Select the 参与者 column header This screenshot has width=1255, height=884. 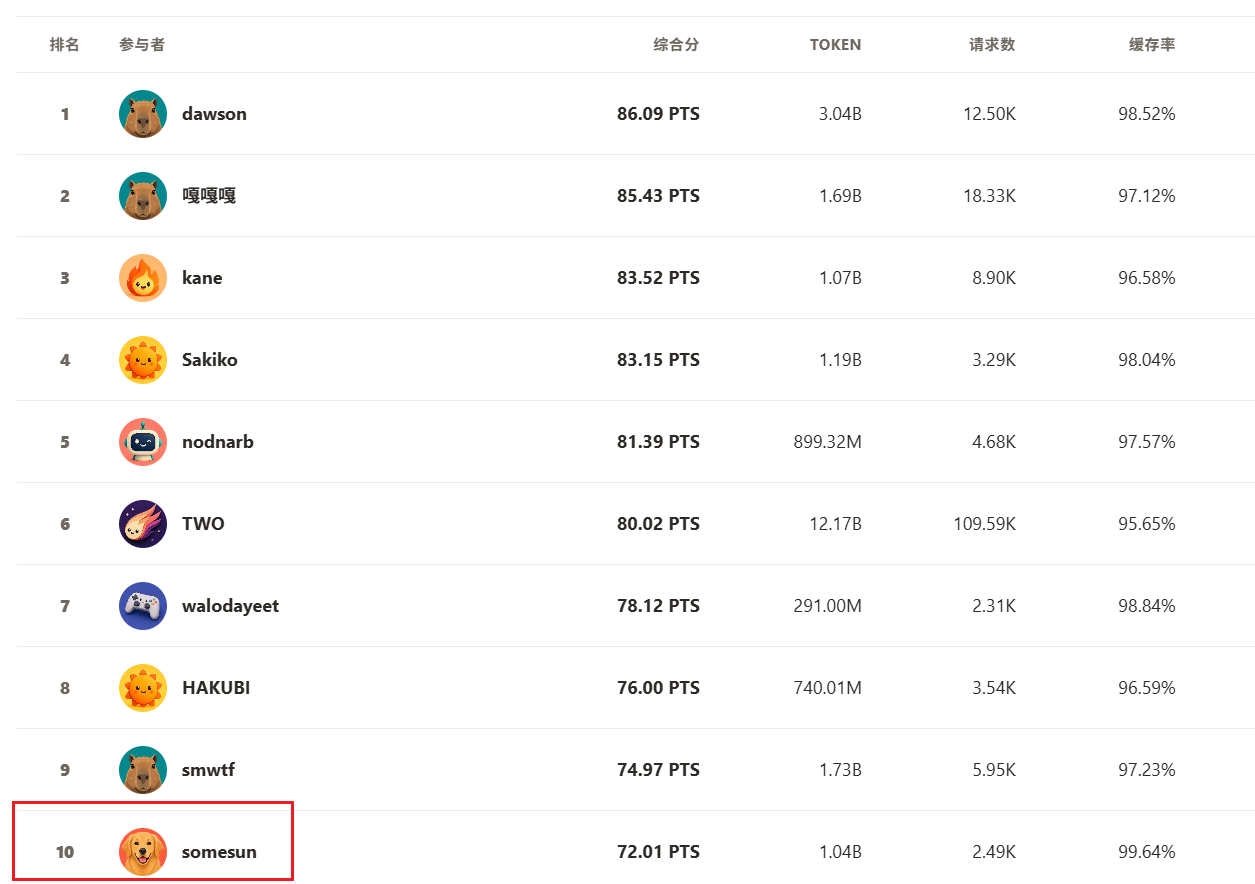click(x=142, y=45)
